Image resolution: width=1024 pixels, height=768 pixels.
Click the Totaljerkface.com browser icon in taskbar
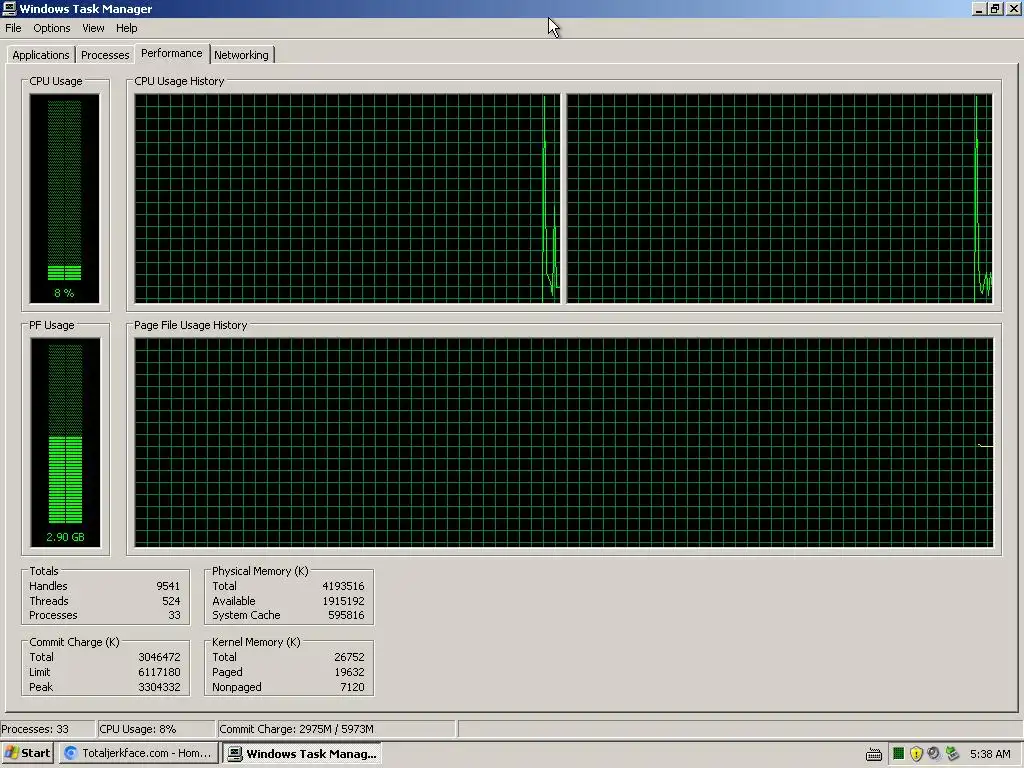[x=71, y=753]
